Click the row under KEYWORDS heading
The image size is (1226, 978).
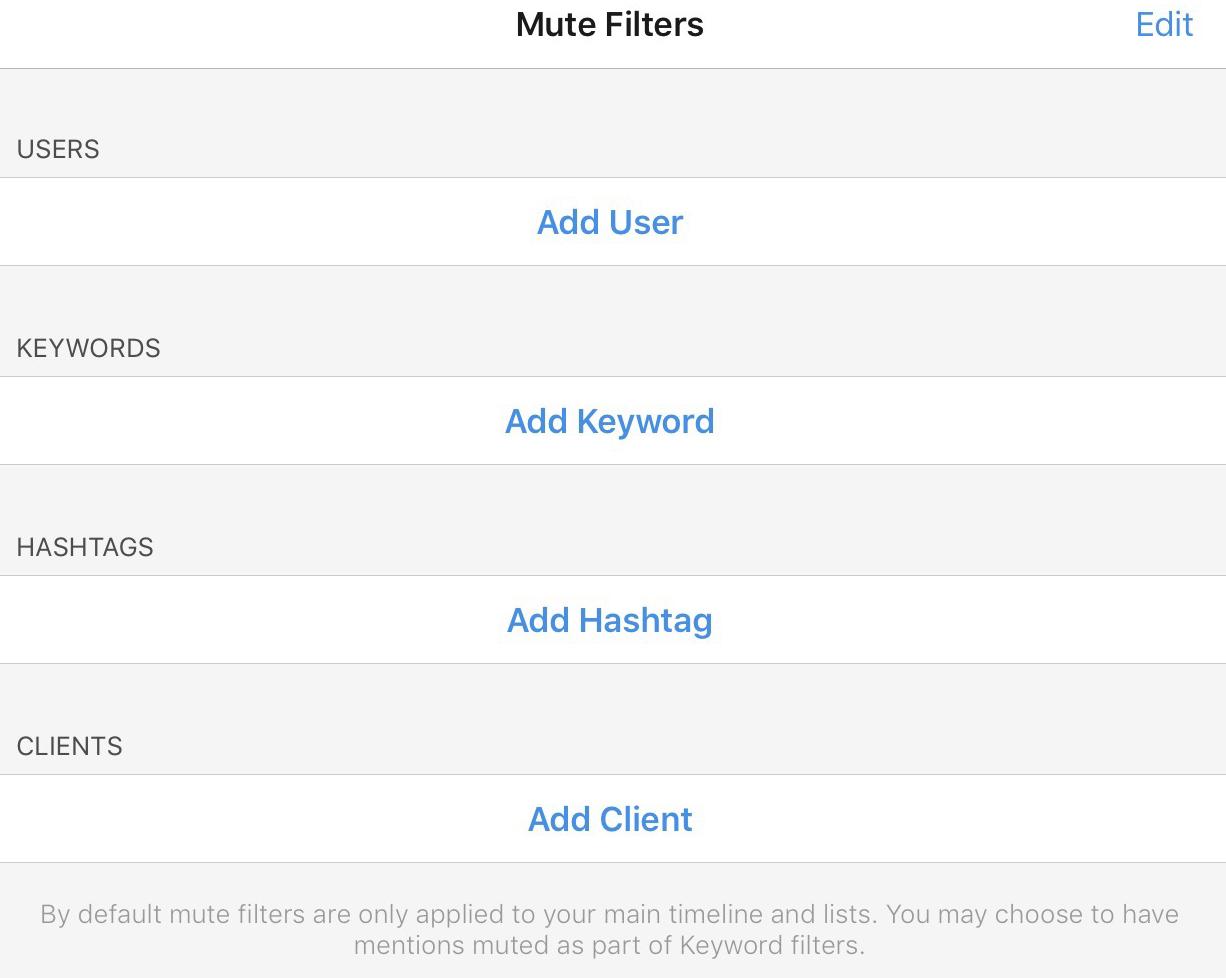pos(613,421)
